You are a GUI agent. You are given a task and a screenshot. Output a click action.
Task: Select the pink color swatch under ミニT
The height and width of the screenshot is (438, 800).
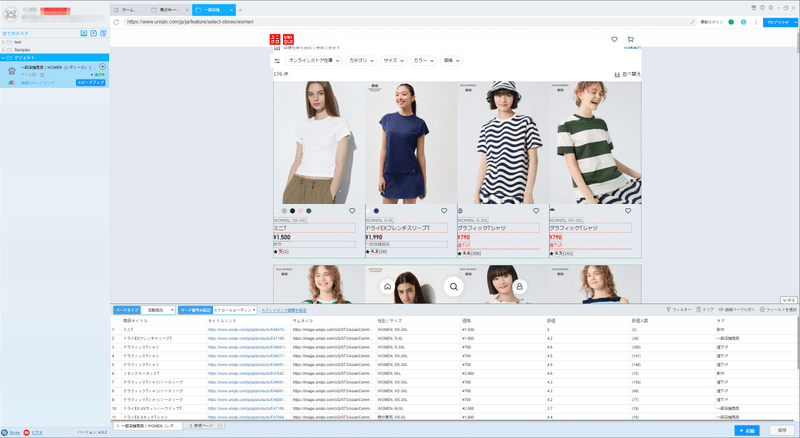point(301,211)
